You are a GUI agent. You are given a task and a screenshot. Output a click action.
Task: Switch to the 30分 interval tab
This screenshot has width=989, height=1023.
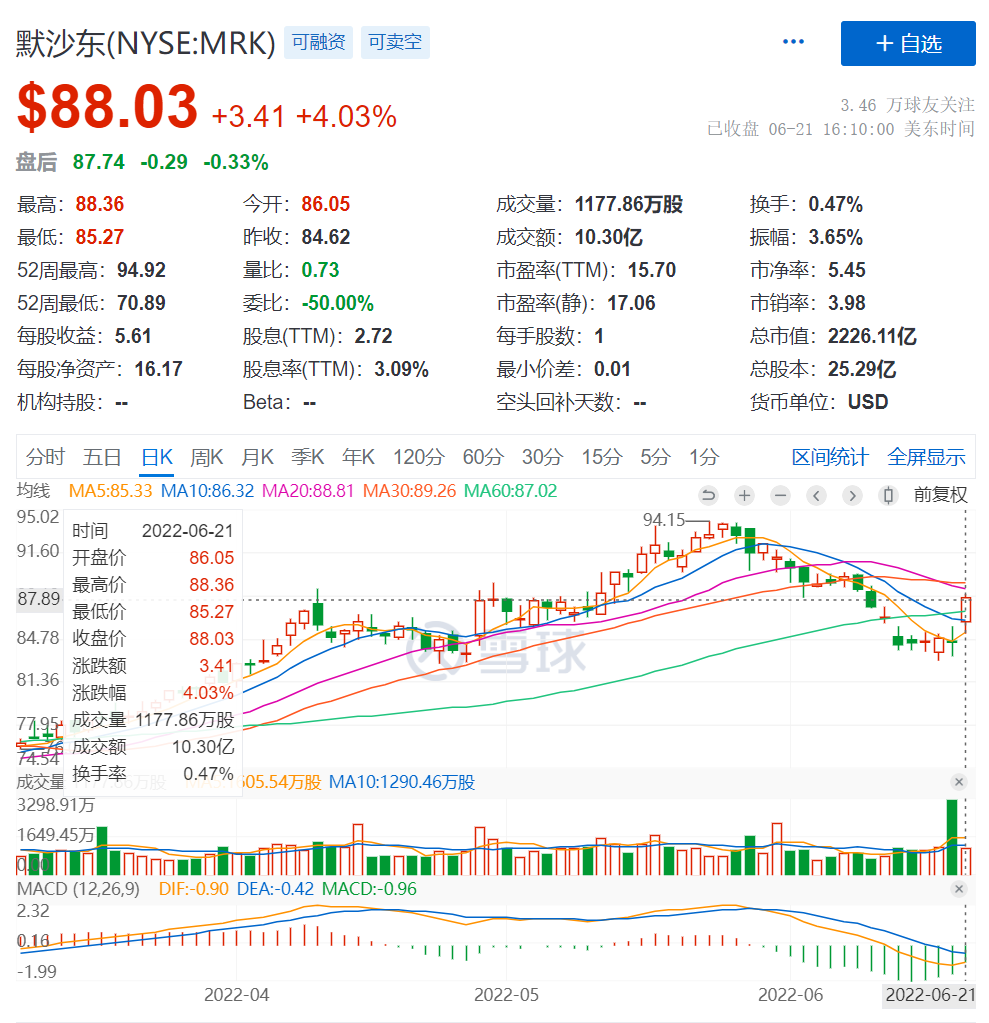[542, 457]
